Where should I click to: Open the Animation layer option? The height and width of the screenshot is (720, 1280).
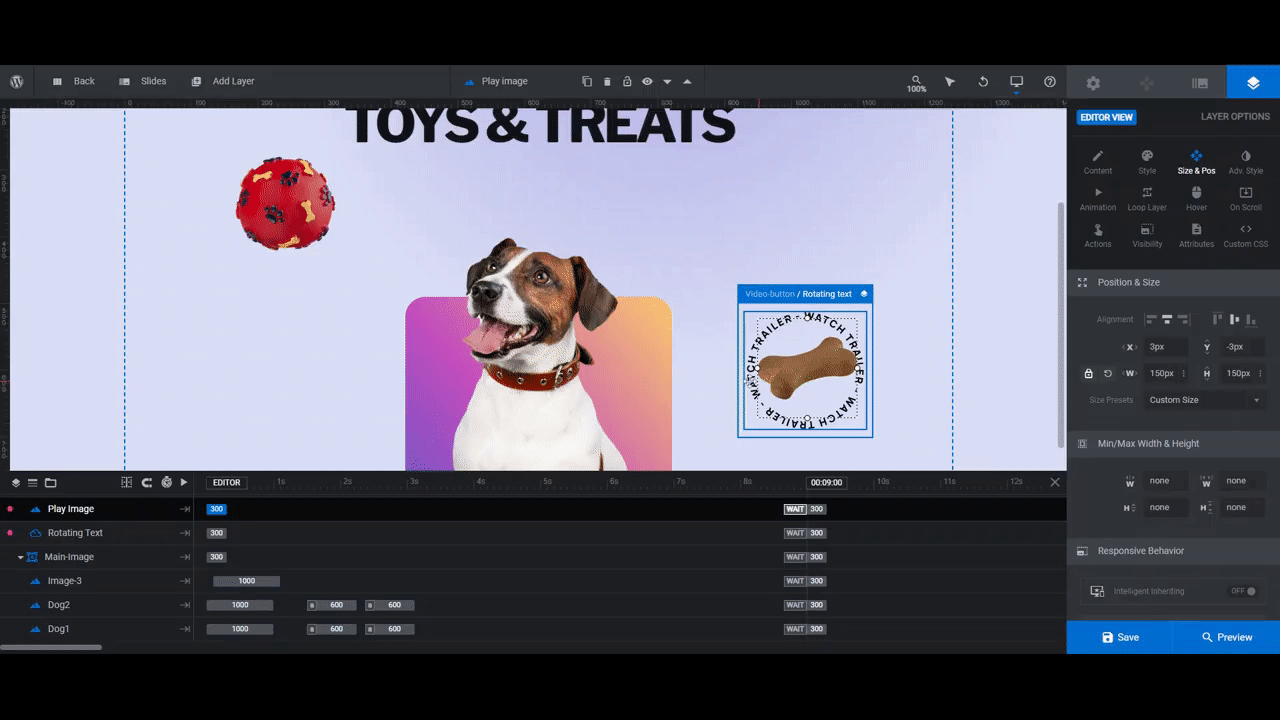tap(1097, 199)
